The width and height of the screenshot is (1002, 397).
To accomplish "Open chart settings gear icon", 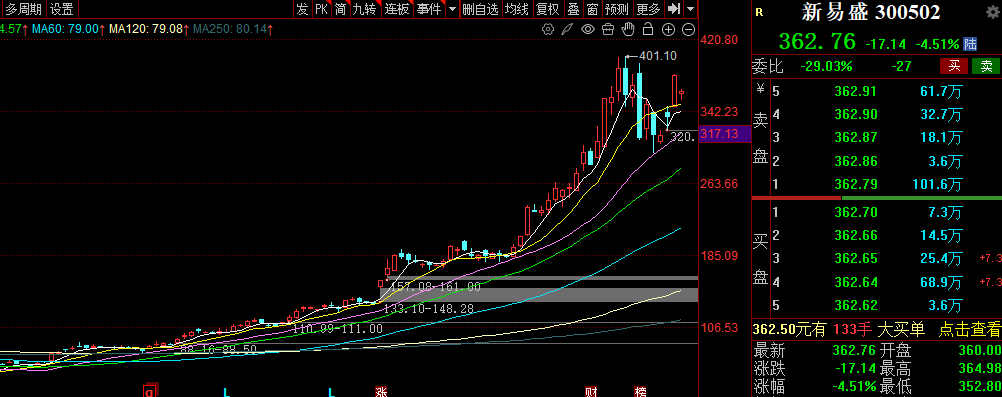I will [x=548, y=29].
